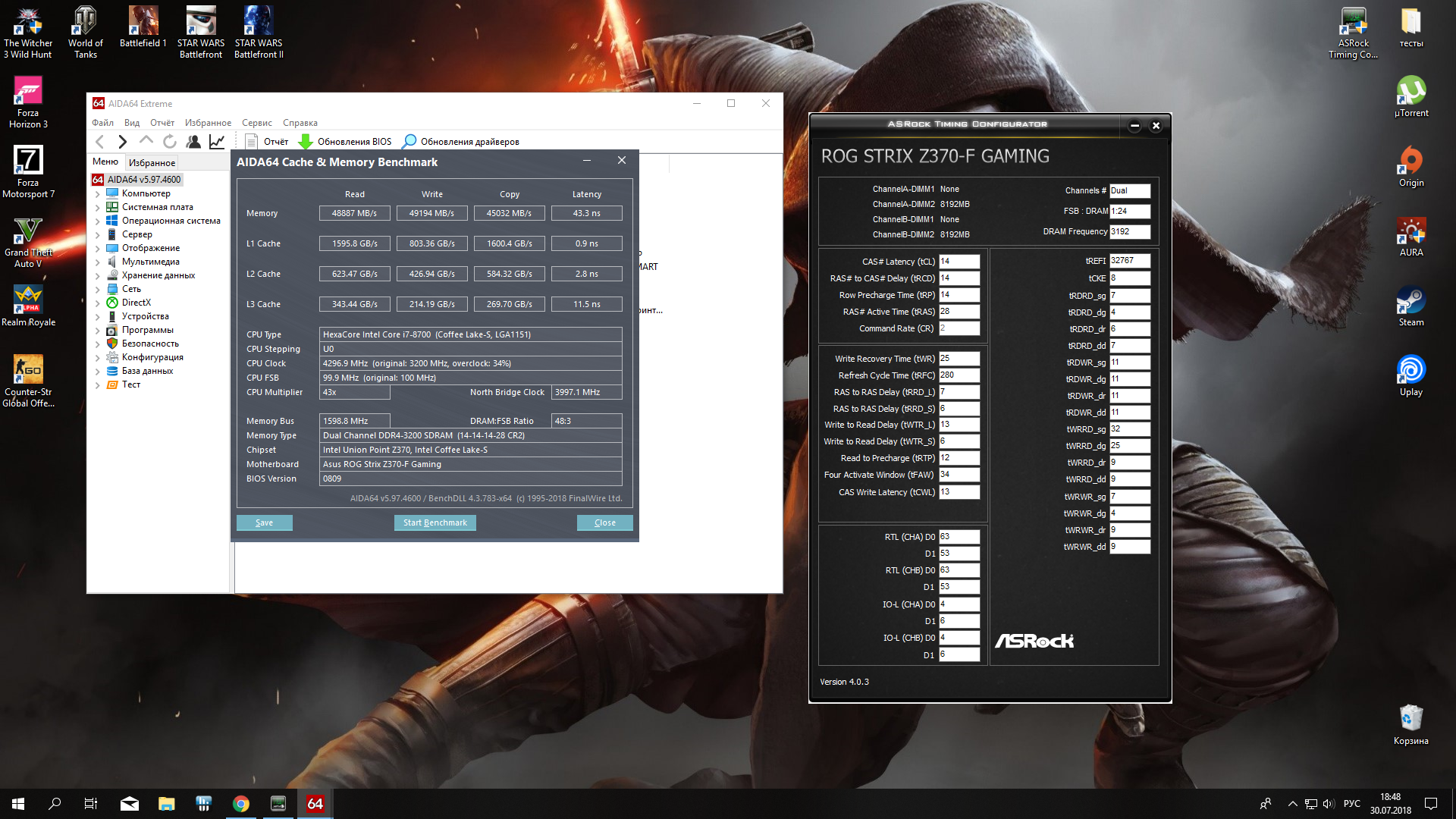Expand the Тест tree node

(x=97, y=385)
